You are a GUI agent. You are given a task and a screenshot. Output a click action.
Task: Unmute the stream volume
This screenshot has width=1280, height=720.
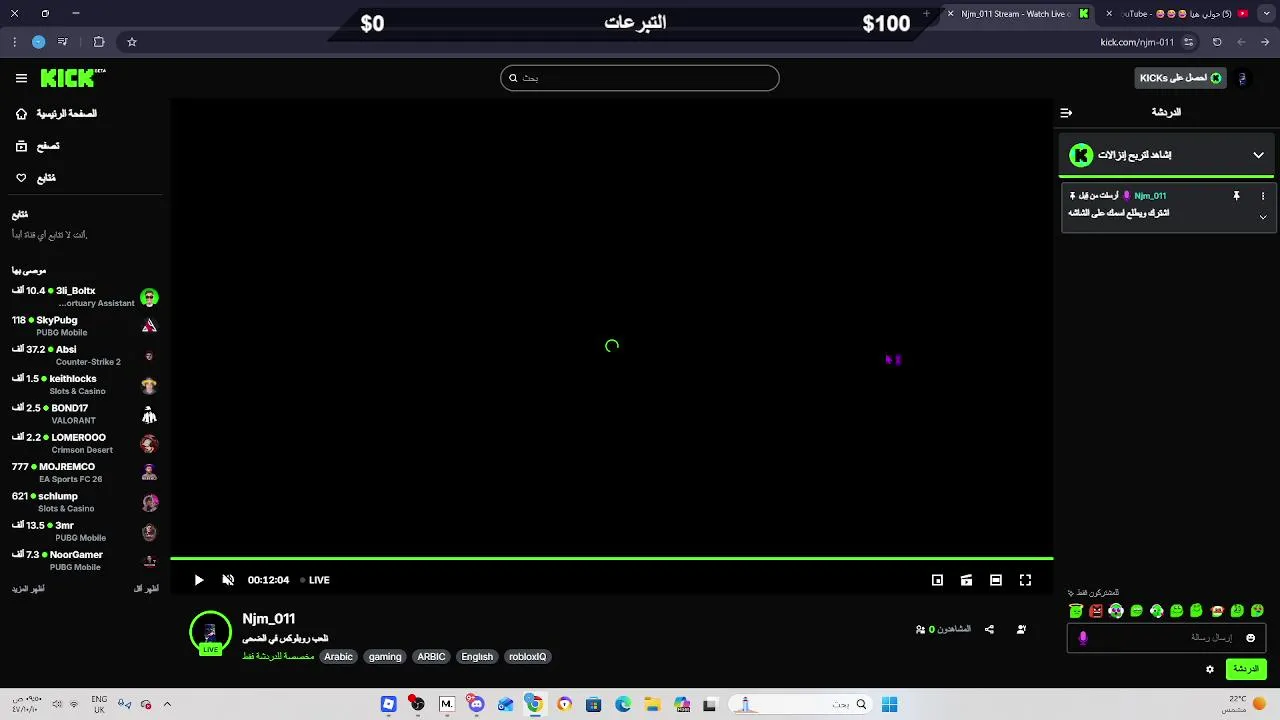(227, 580)
